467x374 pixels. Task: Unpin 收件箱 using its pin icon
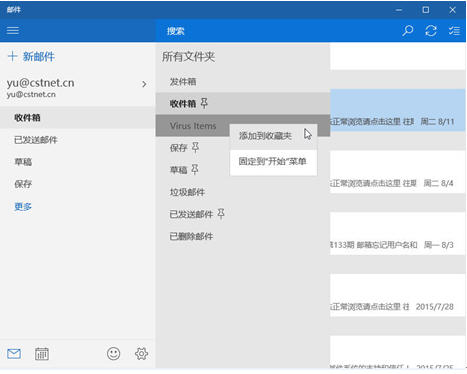coord(204,103)
